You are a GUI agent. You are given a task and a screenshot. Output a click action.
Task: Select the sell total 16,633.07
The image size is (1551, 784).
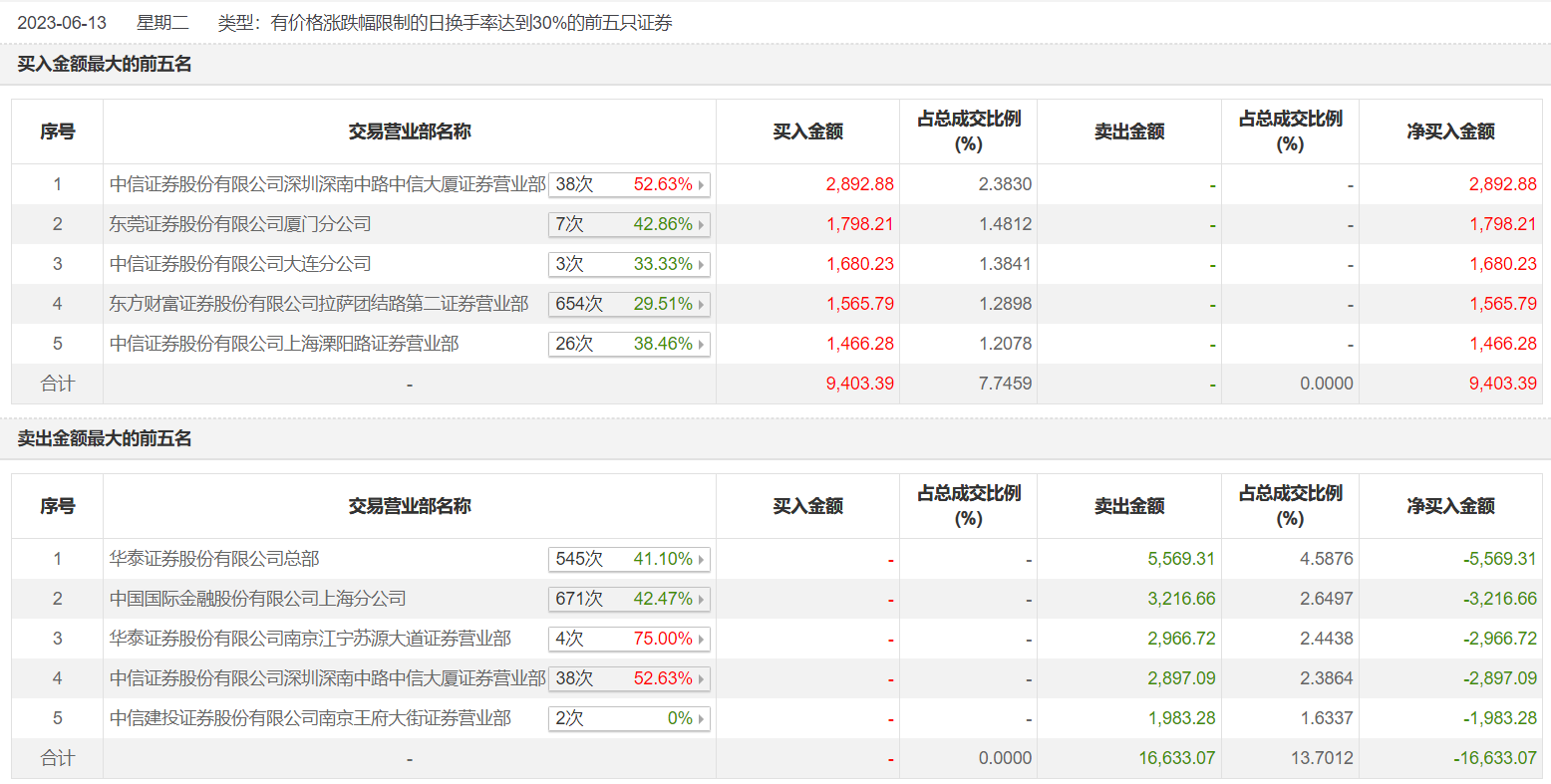tap(1177, 758)
